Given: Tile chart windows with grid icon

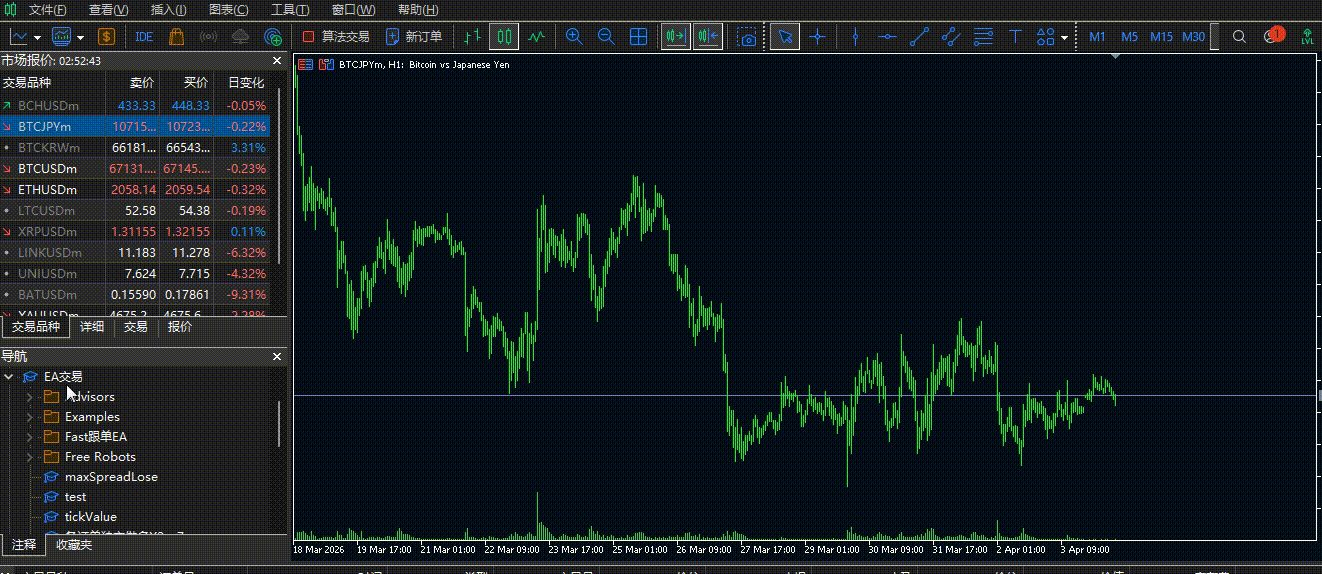Looking at the screenshot, I should 638,37.
